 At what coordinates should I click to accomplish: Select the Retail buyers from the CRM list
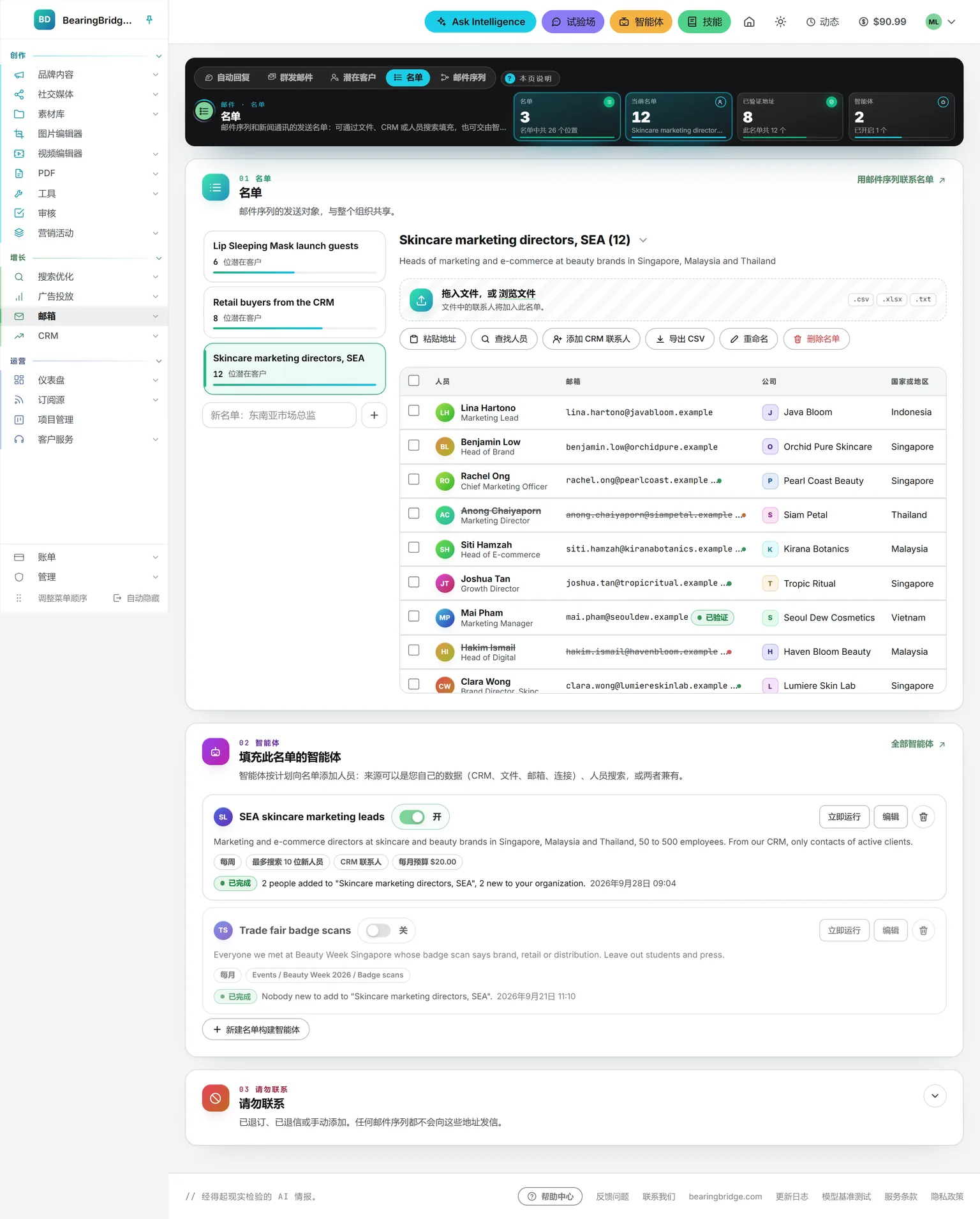[x=294, y=312]
